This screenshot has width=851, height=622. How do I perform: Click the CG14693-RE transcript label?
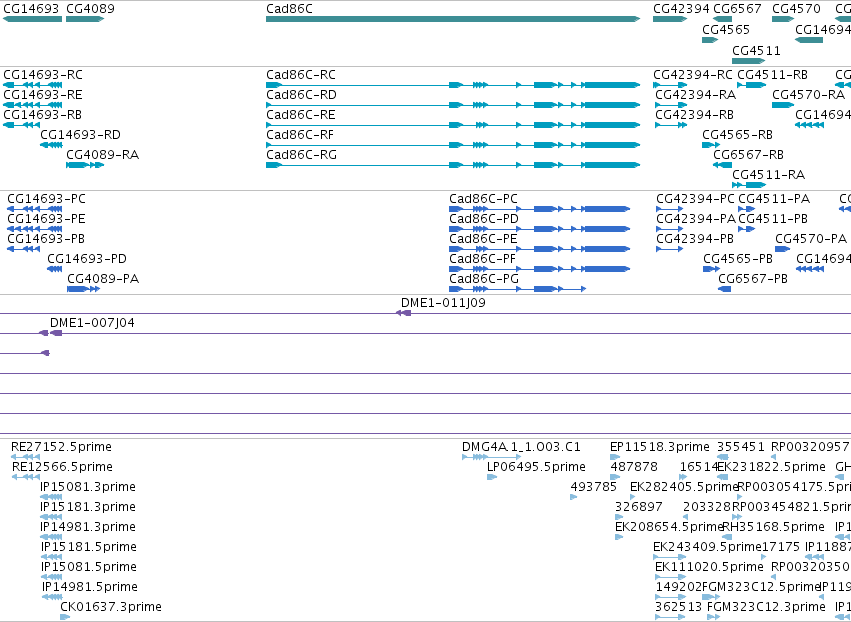[43, 94]
